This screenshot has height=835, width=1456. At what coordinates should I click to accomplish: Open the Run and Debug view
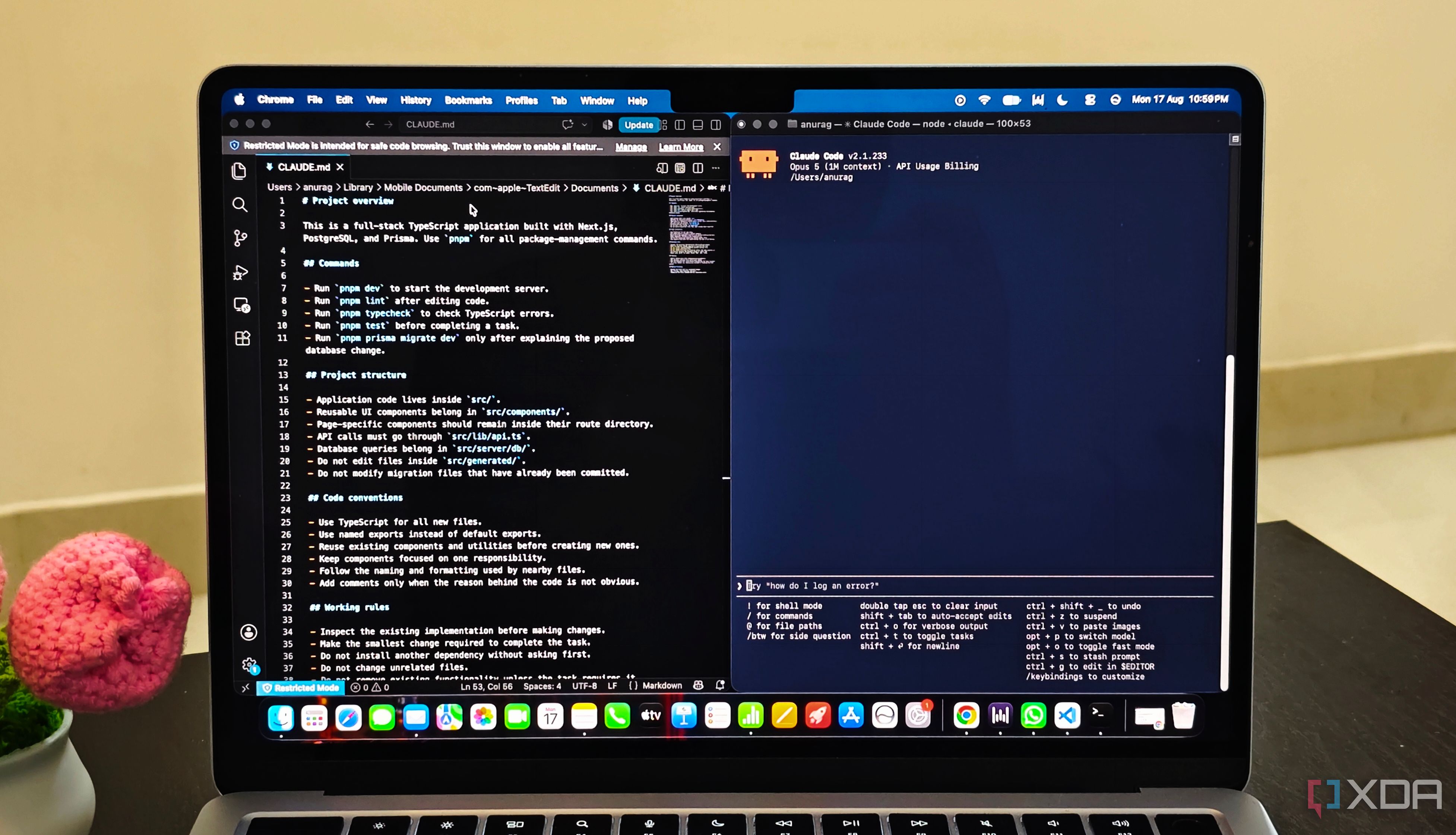click(241, 272)
